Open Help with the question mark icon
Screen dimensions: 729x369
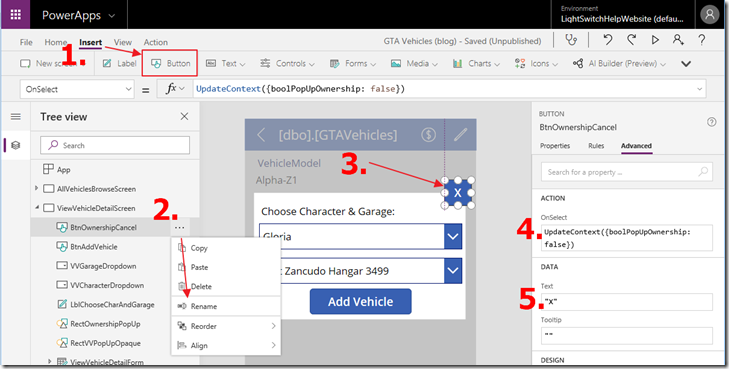[702, 40]
